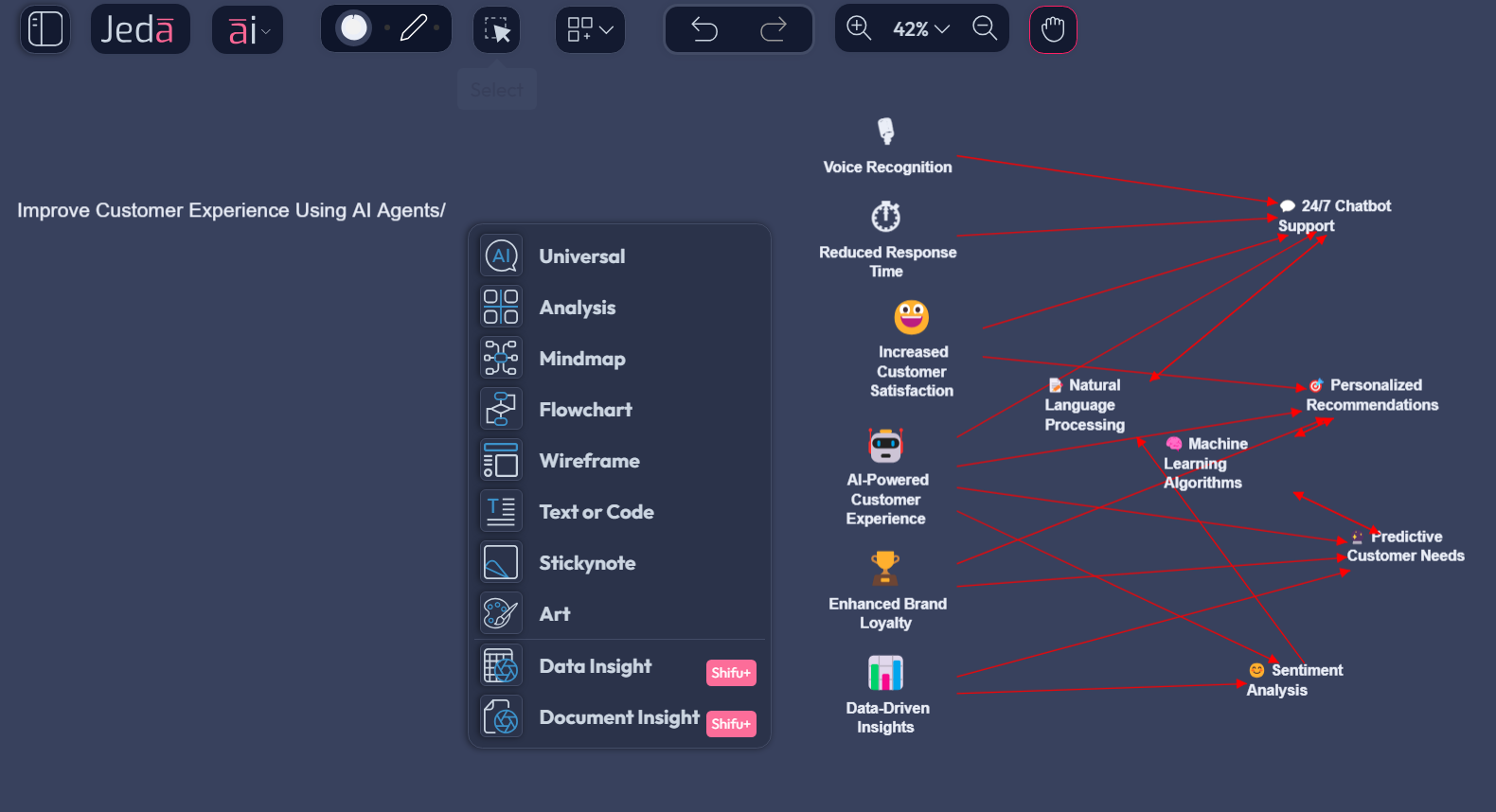Image resolution: width=1496 pixels, height=812 pixels.
Task: Select the AI-Powered Customer Experience robot icon
Action: click(x=886, y=445)
